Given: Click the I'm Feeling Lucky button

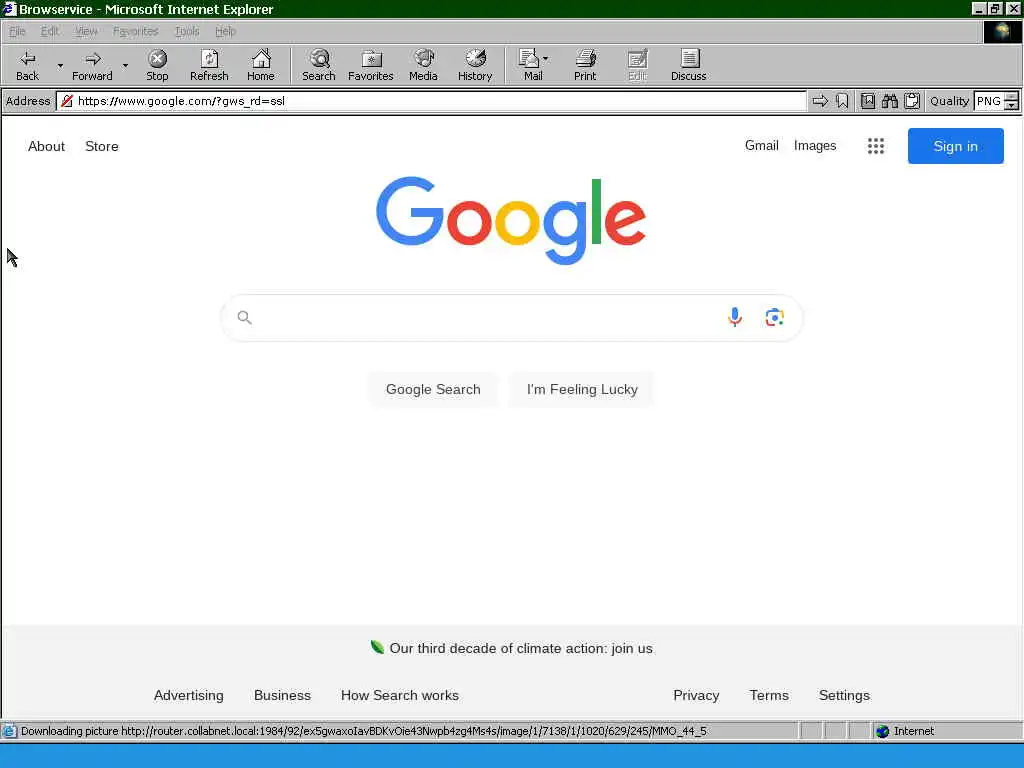Looking at the screenshot, I should point(582,389).
